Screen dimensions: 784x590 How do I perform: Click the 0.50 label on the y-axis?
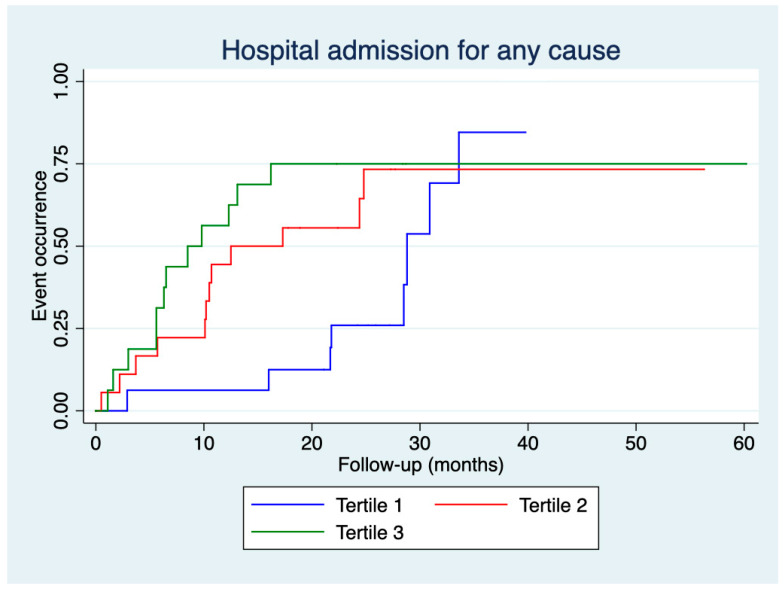pyautogui.click(x=60, y=246)
